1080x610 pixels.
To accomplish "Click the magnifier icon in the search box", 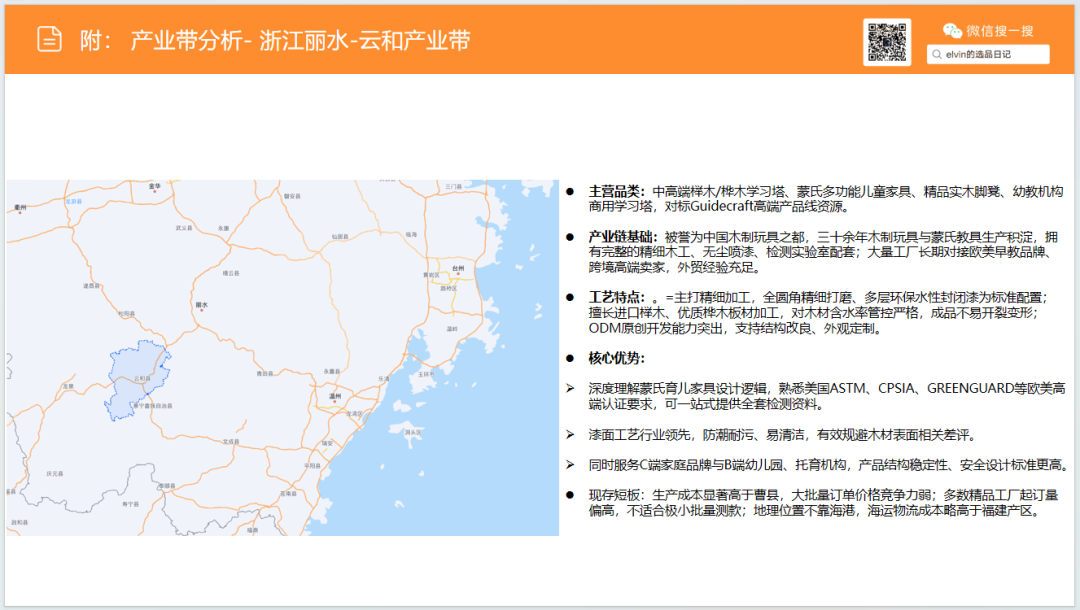I will tap(937, 54).
